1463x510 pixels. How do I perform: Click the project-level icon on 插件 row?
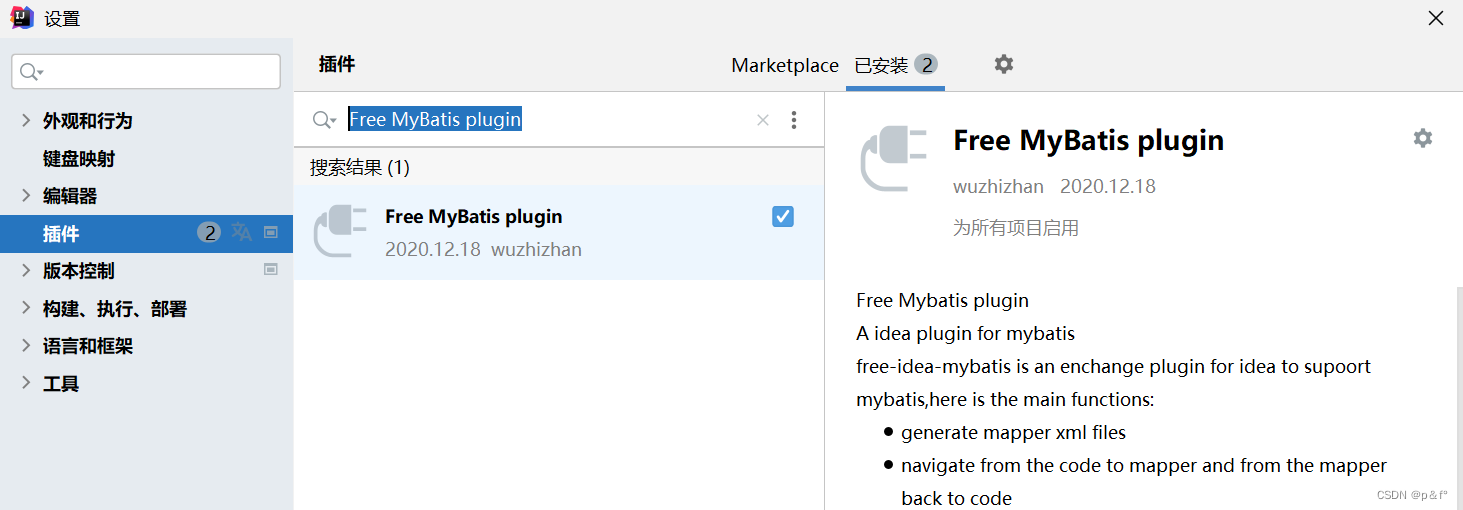(270, 232)
